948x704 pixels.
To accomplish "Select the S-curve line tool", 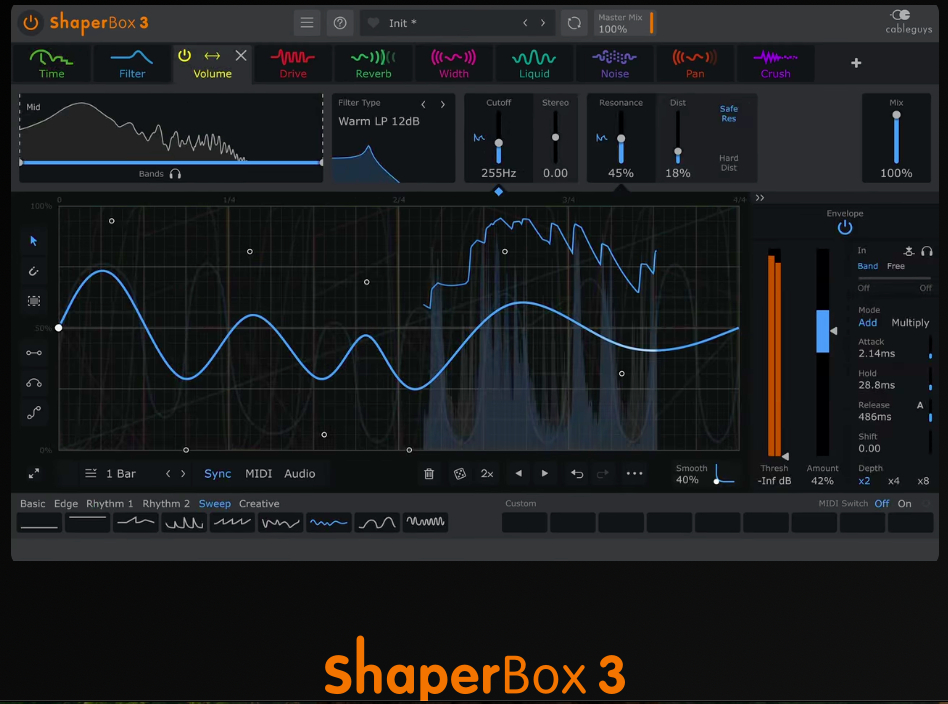I will 34,412.
